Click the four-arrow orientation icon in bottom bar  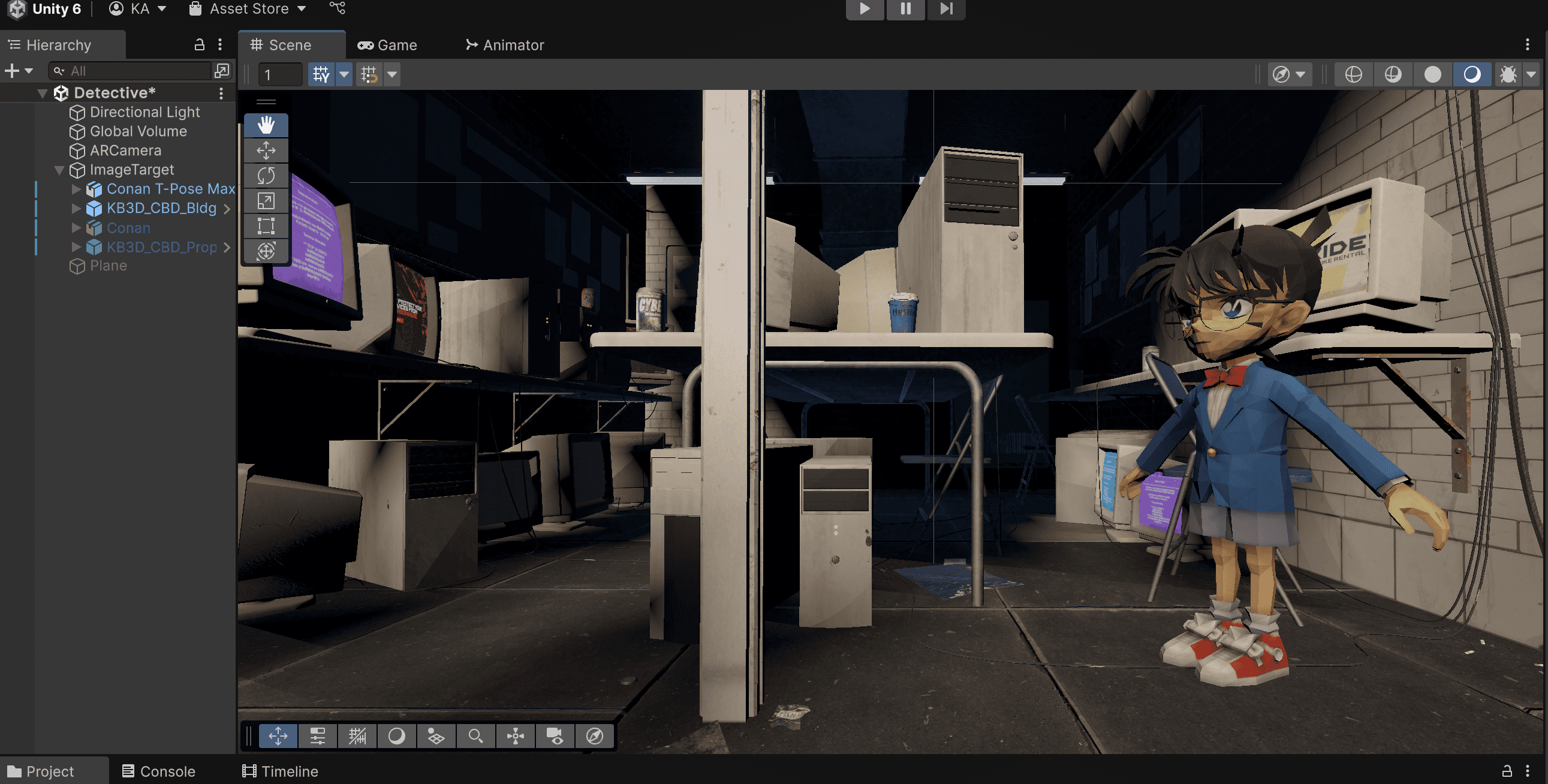click(515, 736)
